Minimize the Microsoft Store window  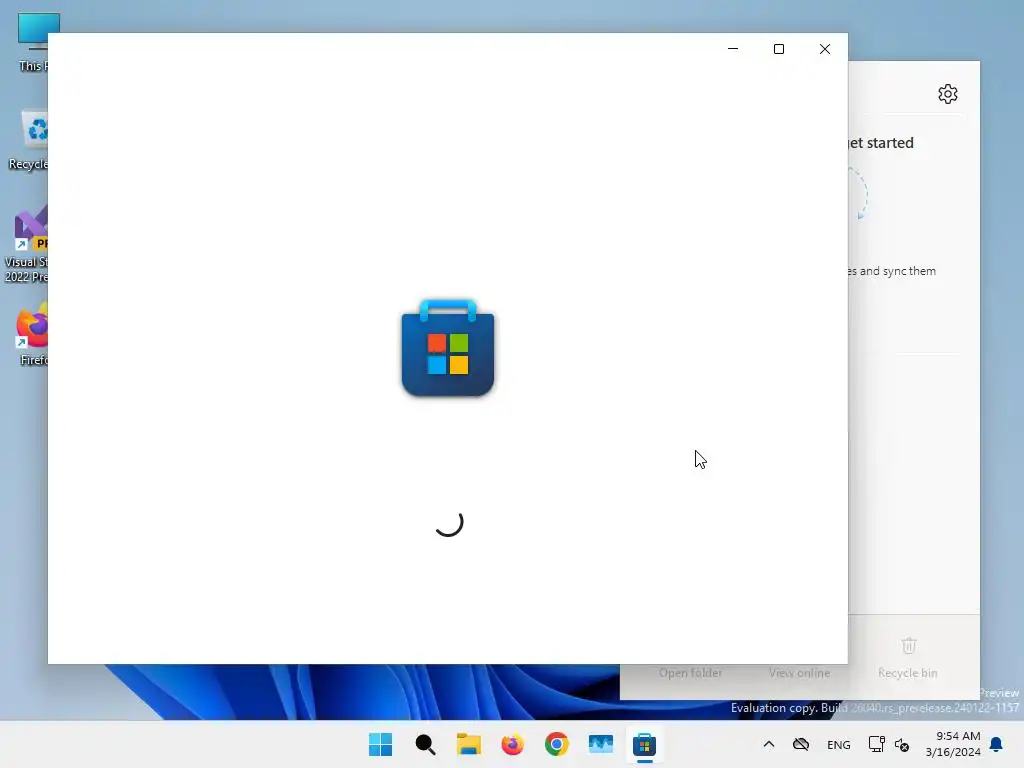tap(733, 49)
